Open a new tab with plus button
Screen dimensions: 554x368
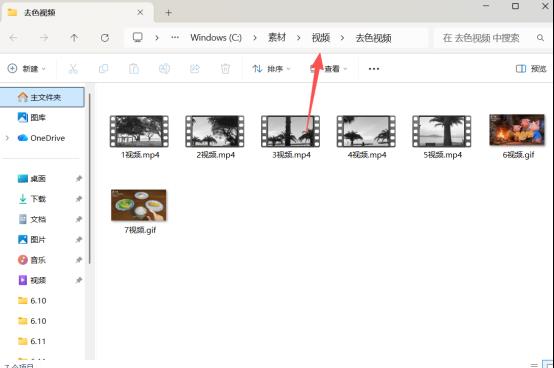(169, 13)
